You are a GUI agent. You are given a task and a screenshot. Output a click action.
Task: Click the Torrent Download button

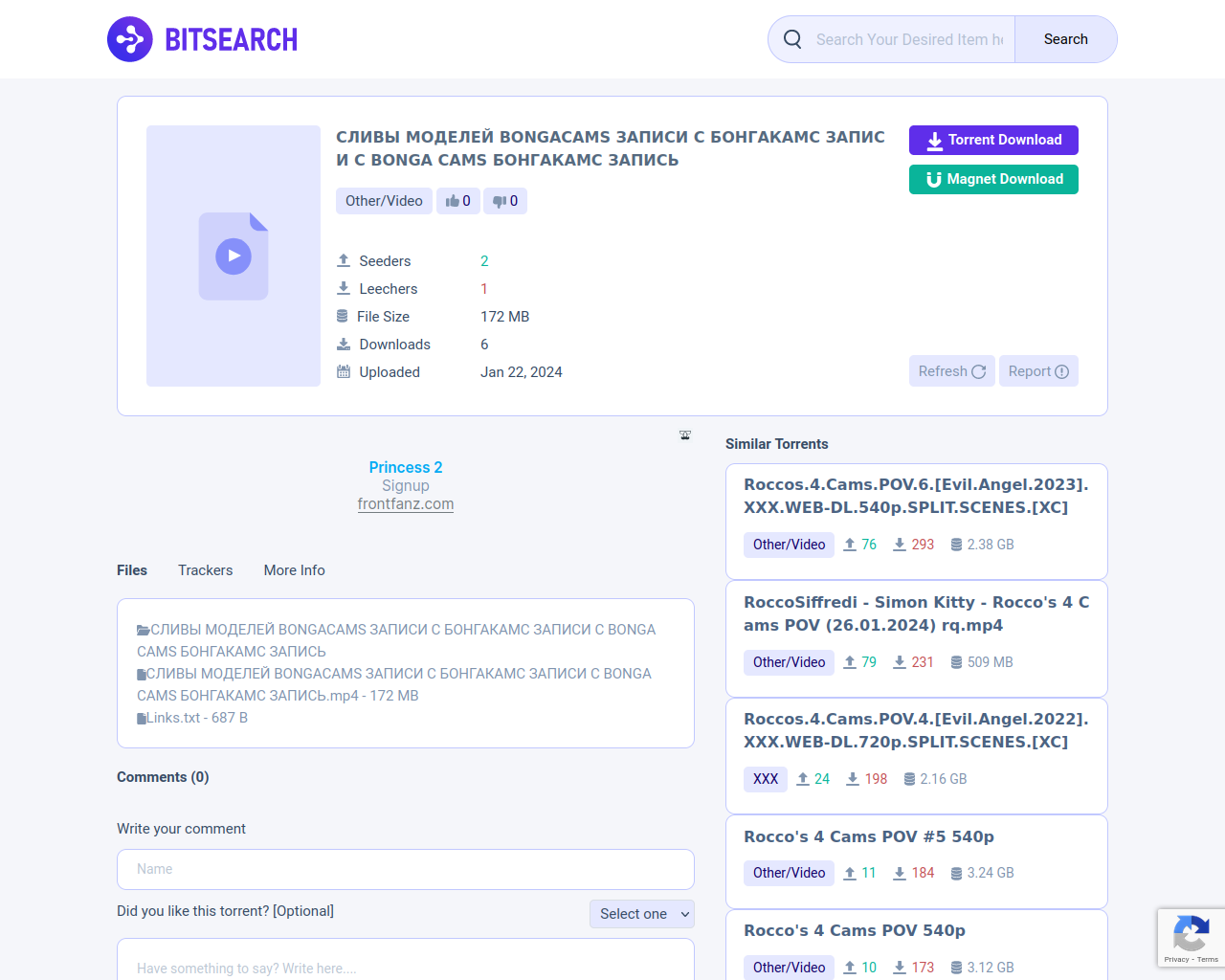click(993, 140)
